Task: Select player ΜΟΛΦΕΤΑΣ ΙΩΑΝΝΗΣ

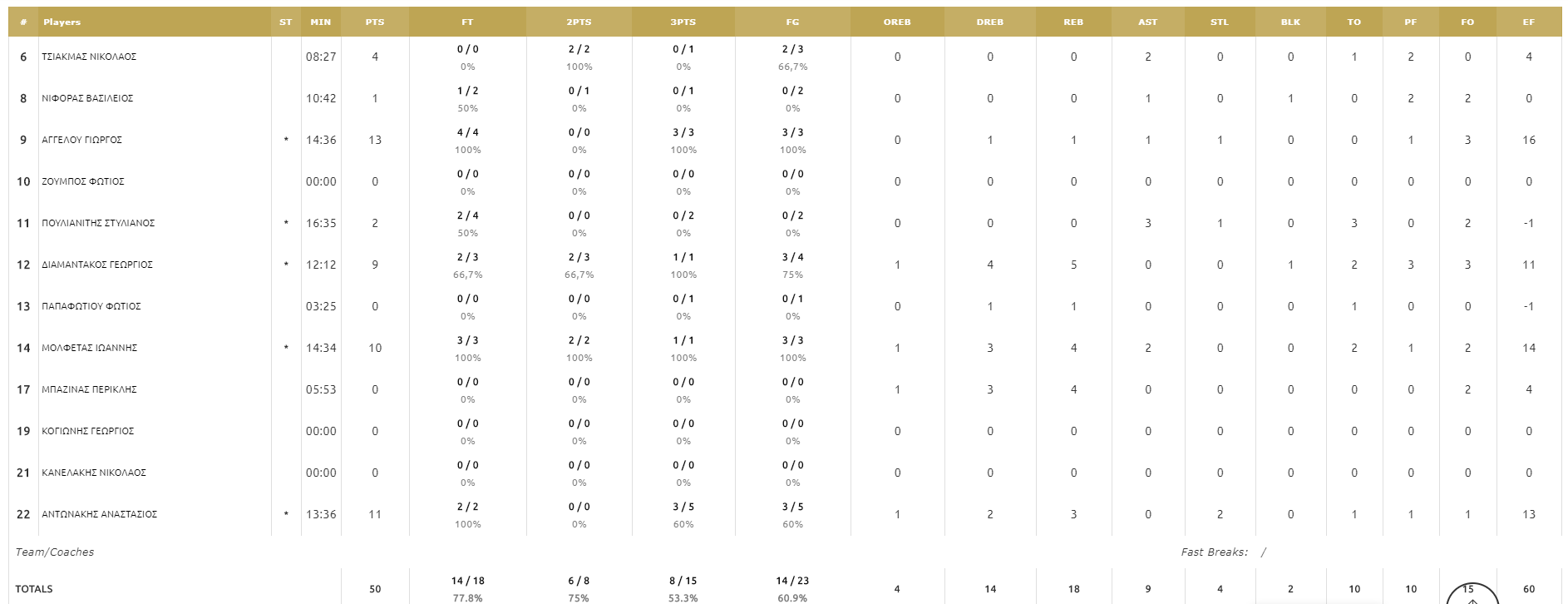Action: point(89,348)
